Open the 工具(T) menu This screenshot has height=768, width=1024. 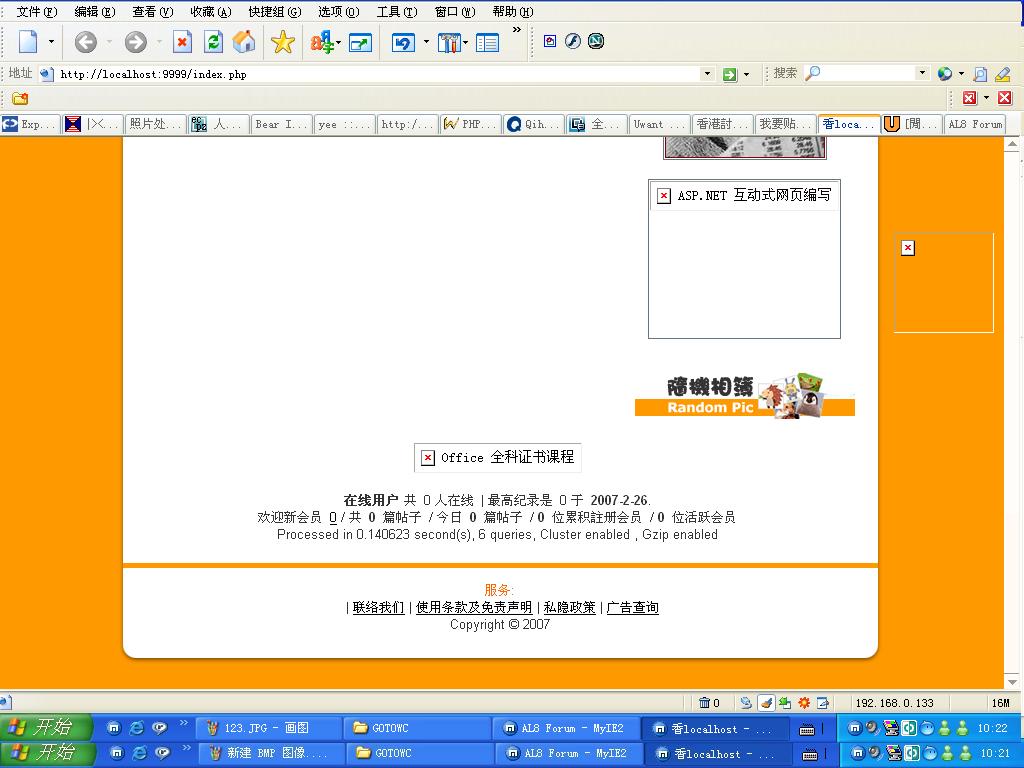[396, 12]
